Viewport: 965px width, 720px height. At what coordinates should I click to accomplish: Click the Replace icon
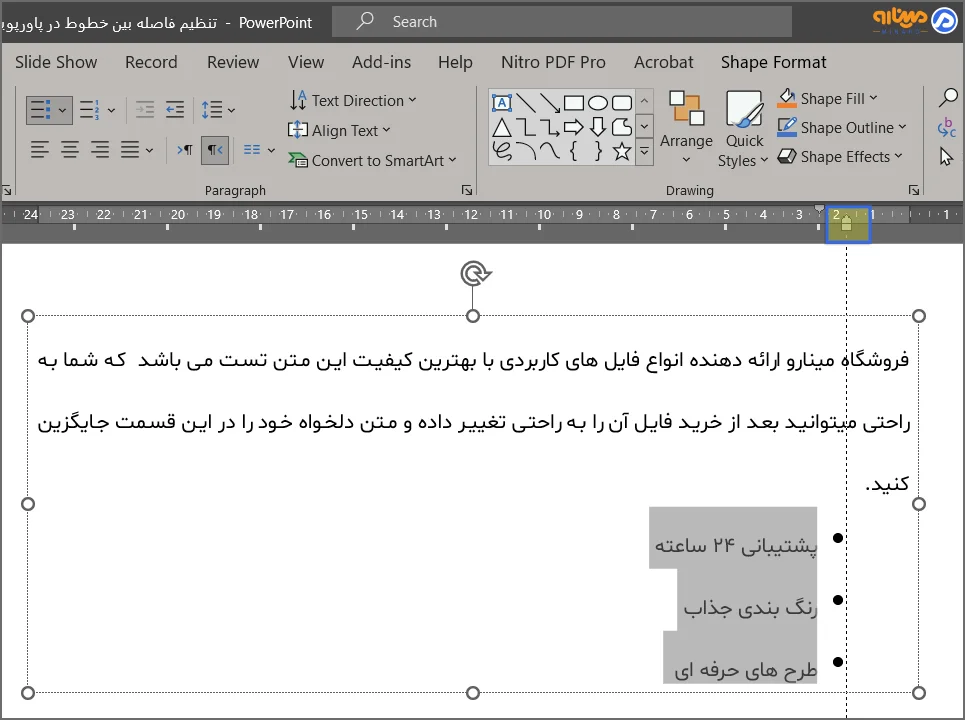947,127
